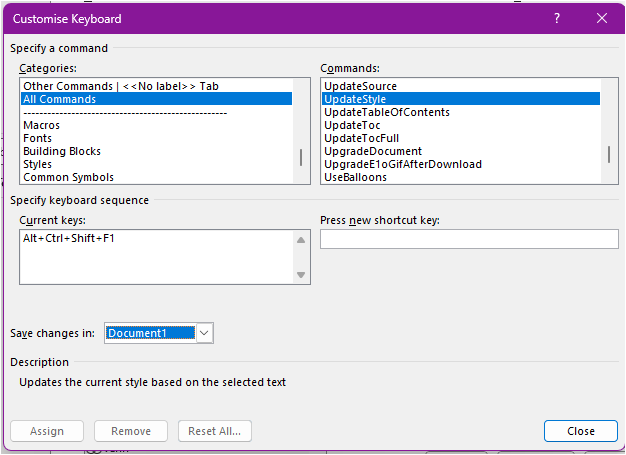Pick the Styles category

[156, 164]
